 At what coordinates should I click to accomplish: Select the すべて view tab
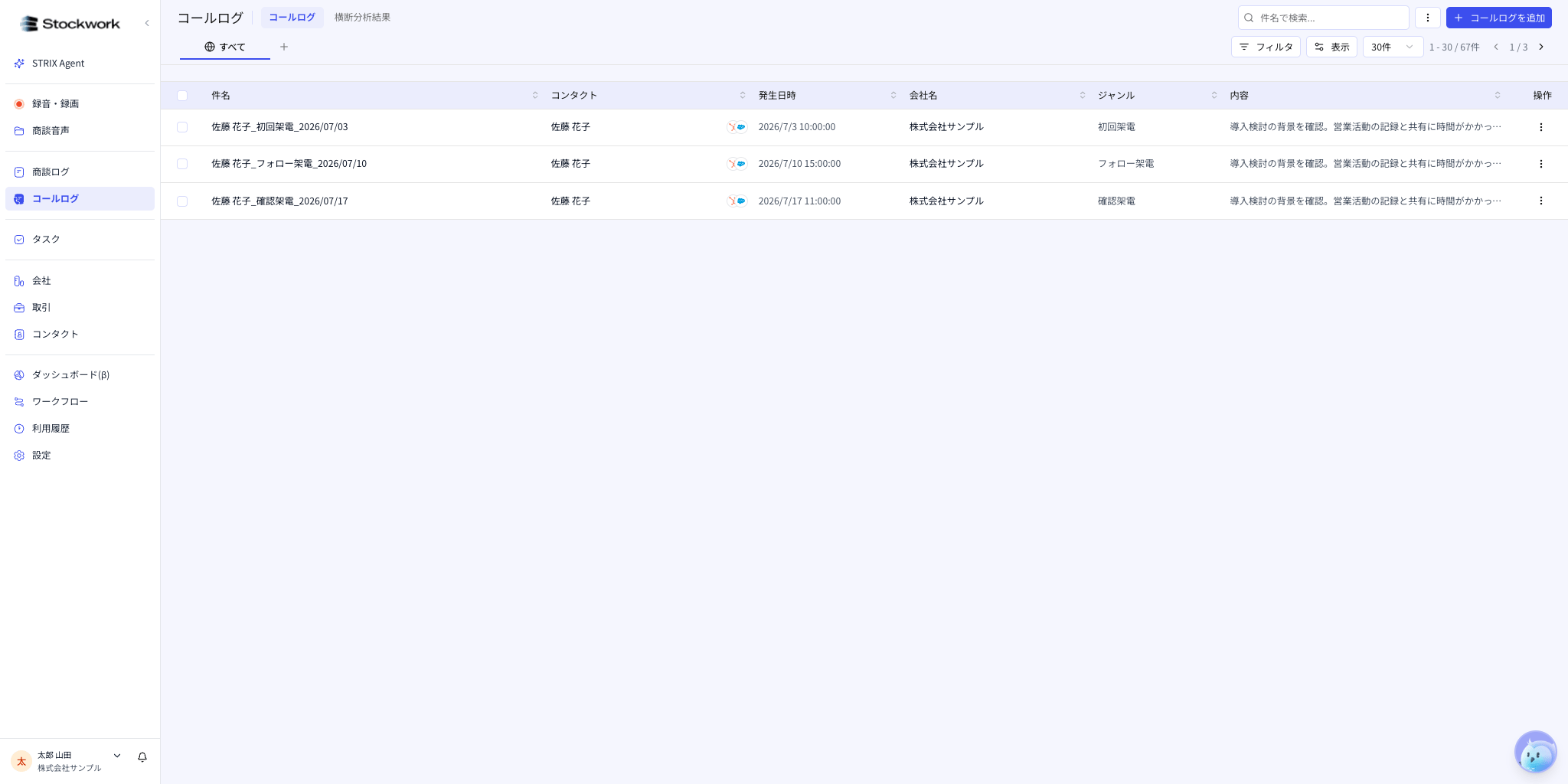pyautogui.click(x=225, y=47)
